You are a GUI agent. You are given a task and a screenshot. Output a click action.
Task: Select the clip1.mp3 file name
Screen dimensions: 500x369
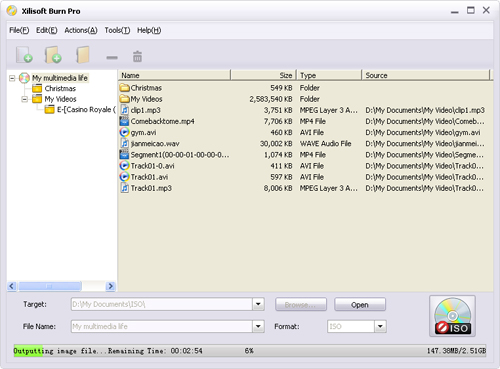click(146, 110)
